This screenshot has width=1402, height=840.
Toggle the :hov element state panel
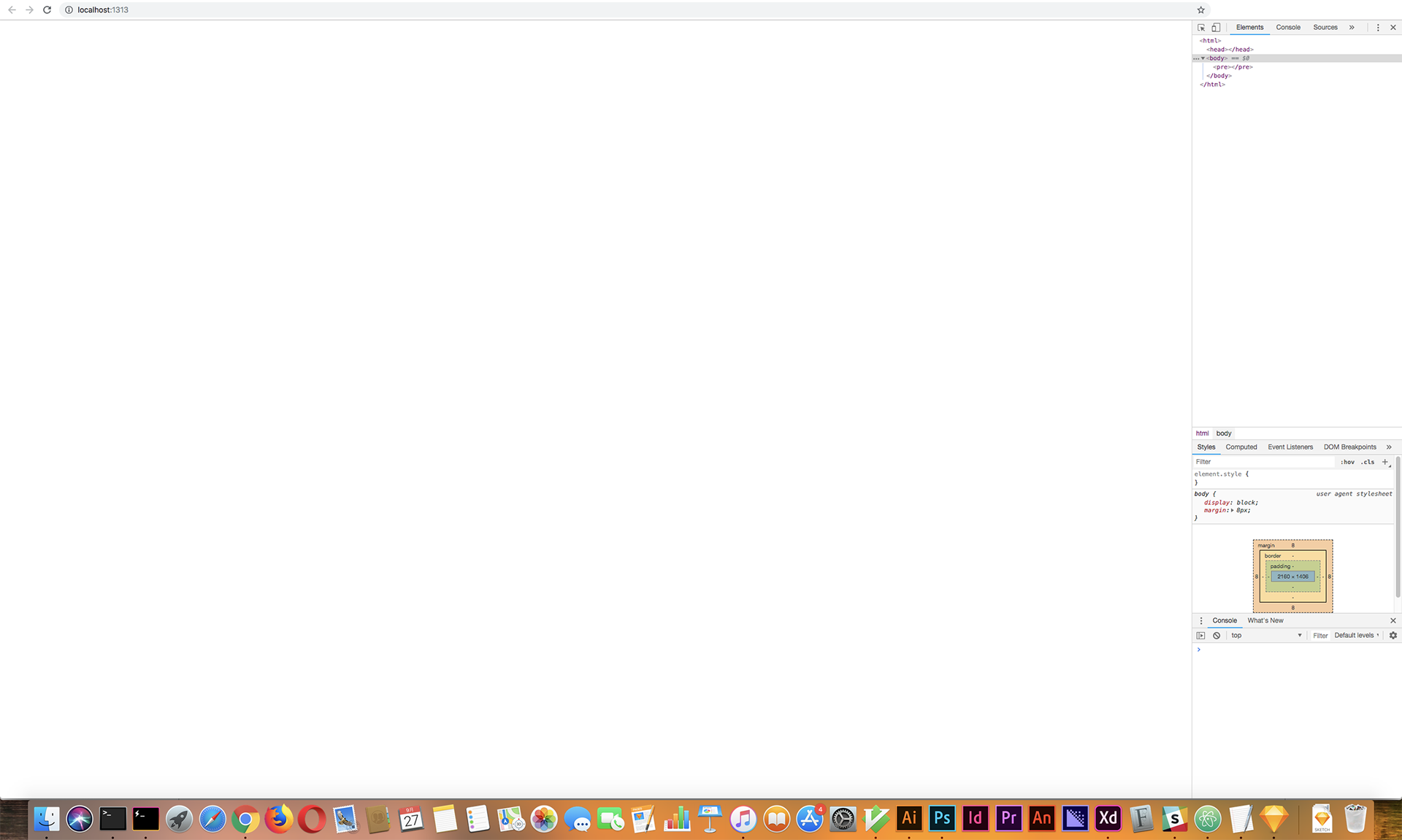point(1347,462)
